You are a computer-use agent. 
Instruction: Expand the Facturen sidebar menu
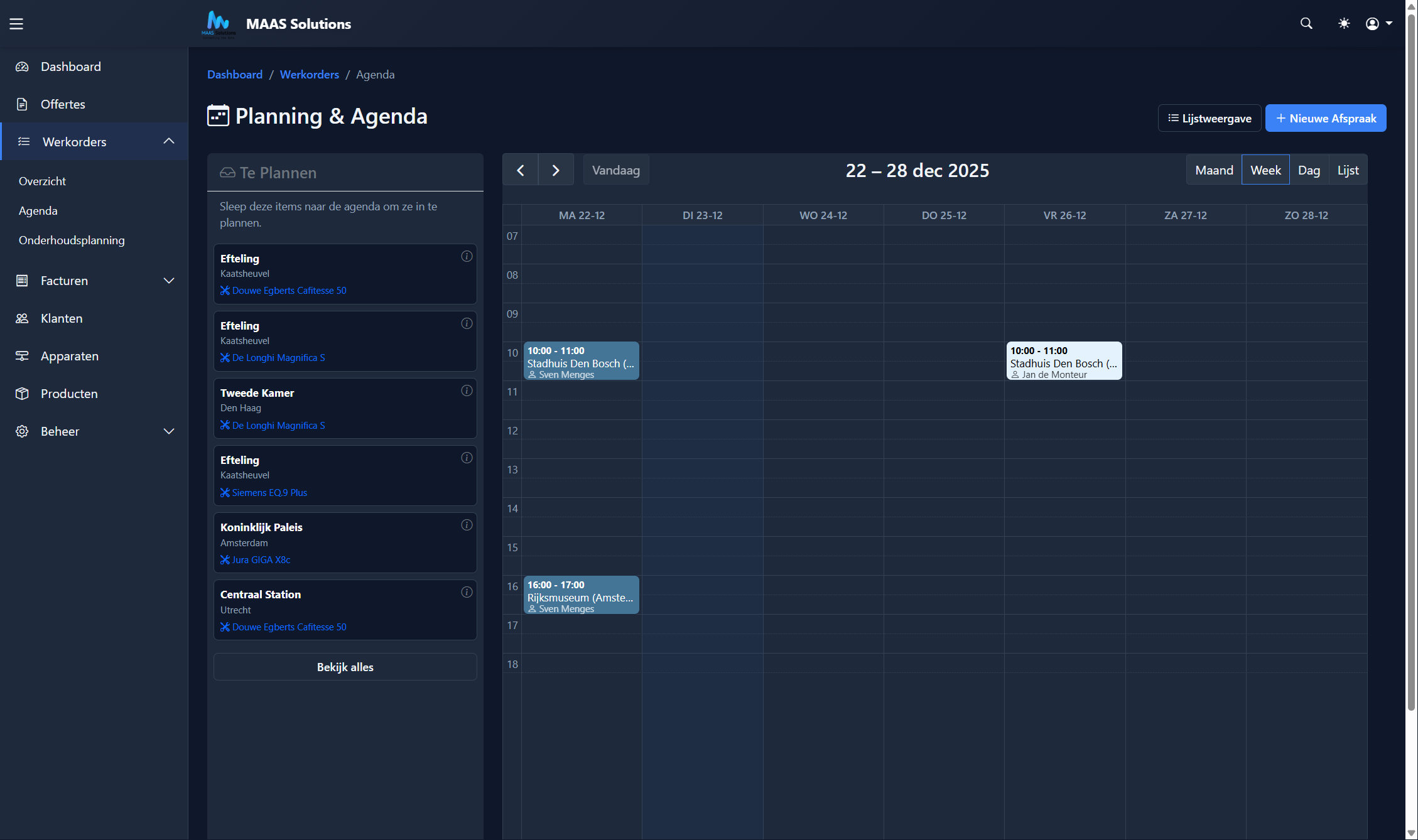point(168,281)
